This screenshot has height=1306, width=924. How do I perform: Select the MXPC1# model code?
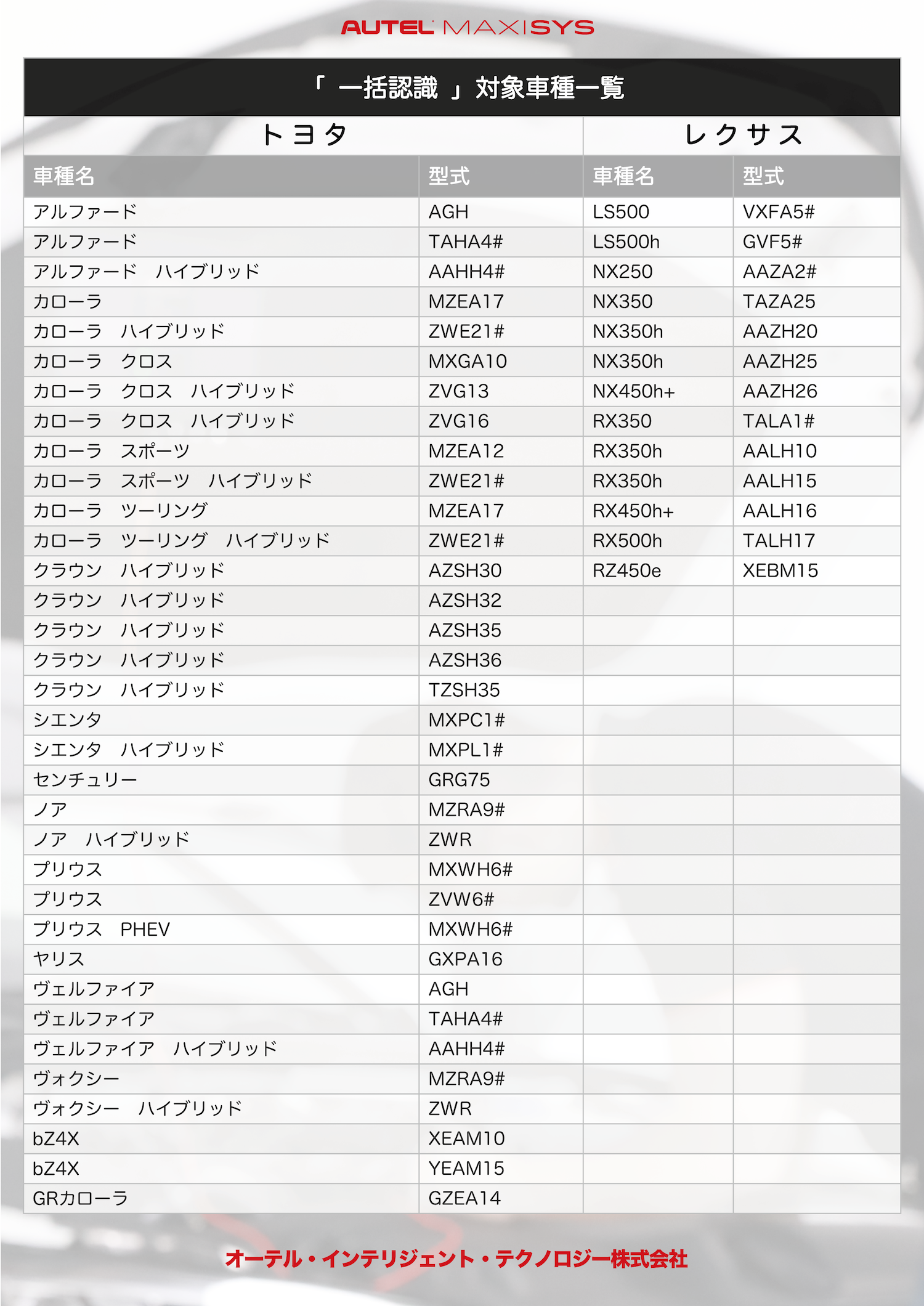click(466, 720)
